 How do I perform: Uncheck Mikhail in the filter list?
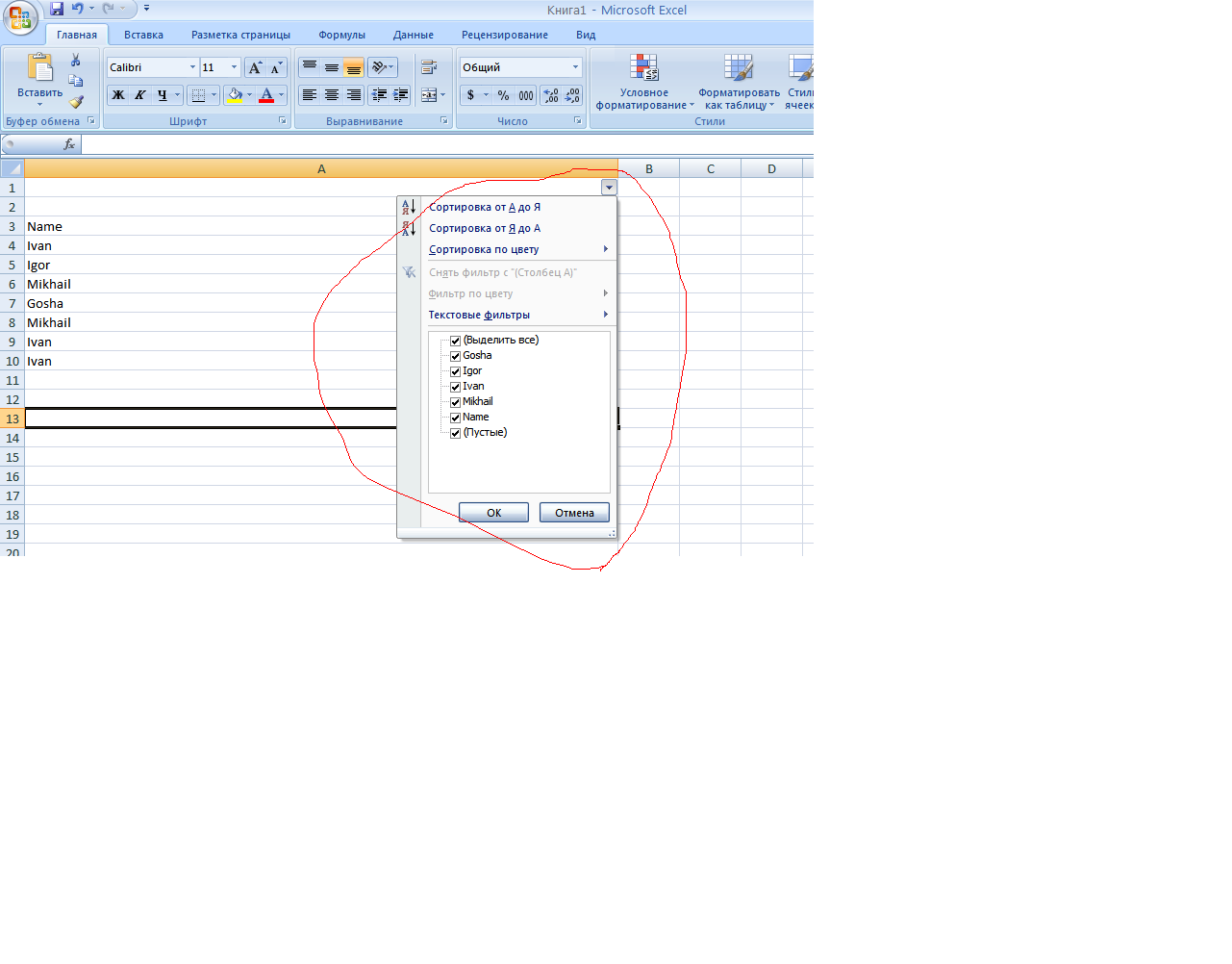tap(456, 402)
